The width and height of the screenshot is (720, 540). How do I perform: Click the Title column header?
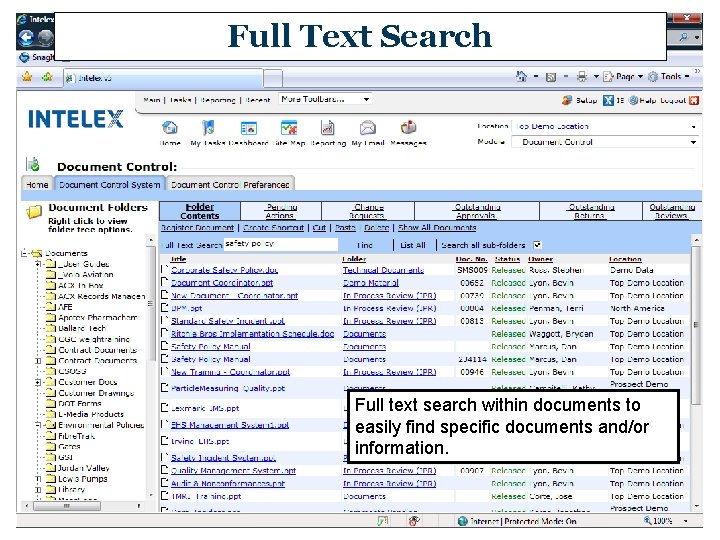pyautogui.click(x=178, y=259)
